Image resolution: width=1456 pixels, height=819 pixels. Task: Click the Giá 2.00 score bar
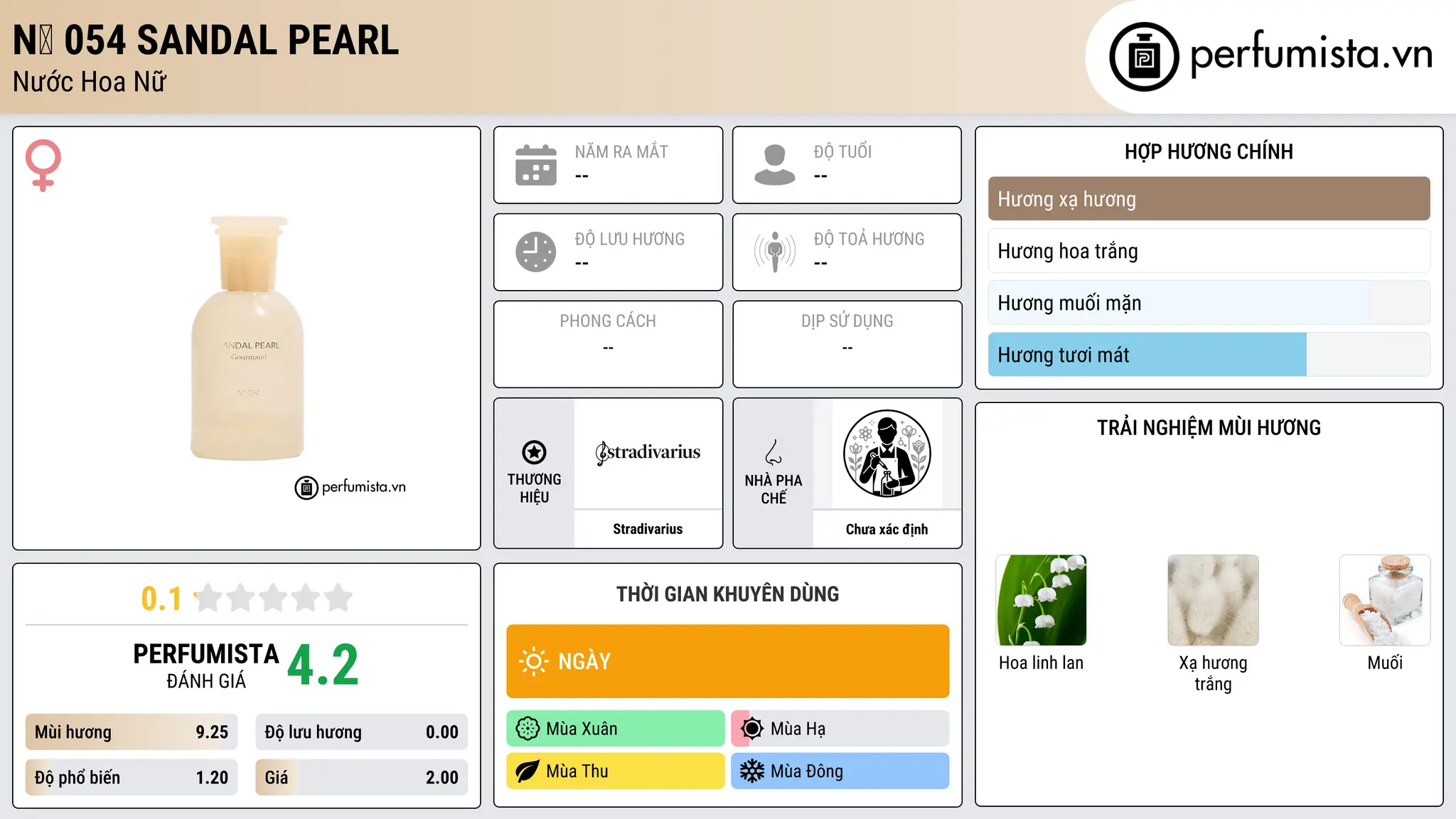[x=362, y=778]
